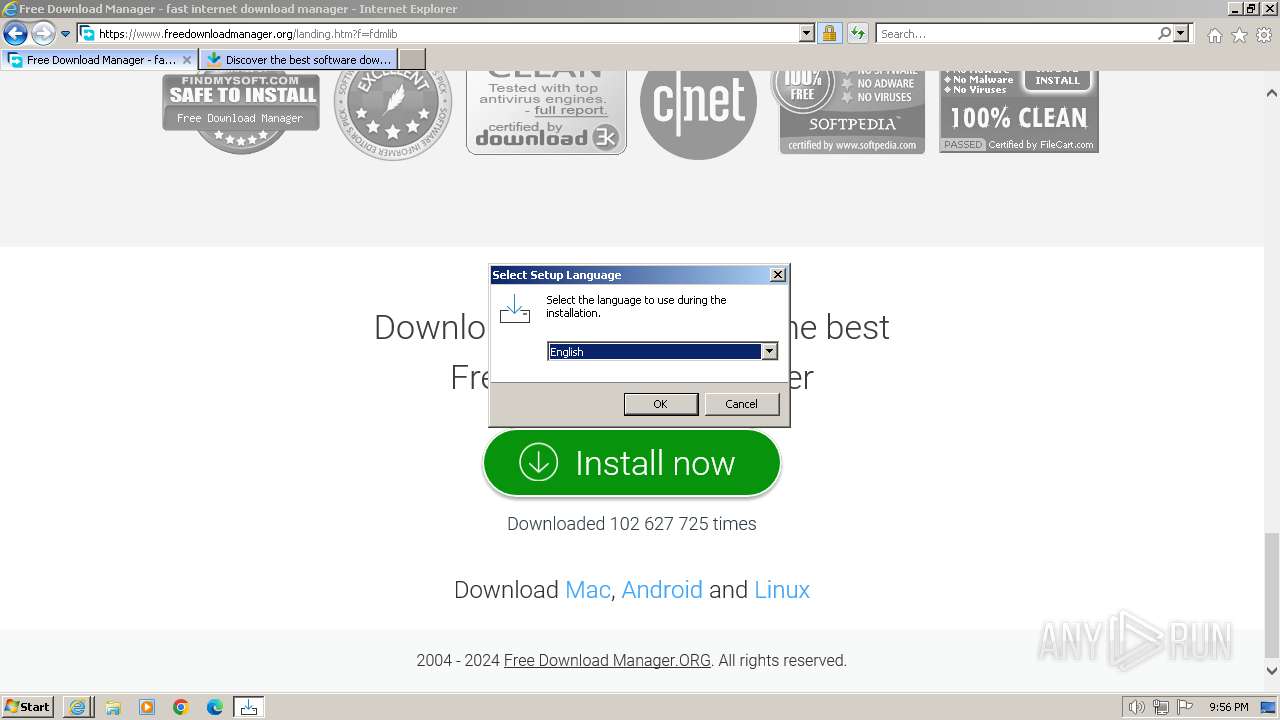1280x720 pixels.
Task: Open Favorites star icon
Action: pos(1239,35)
